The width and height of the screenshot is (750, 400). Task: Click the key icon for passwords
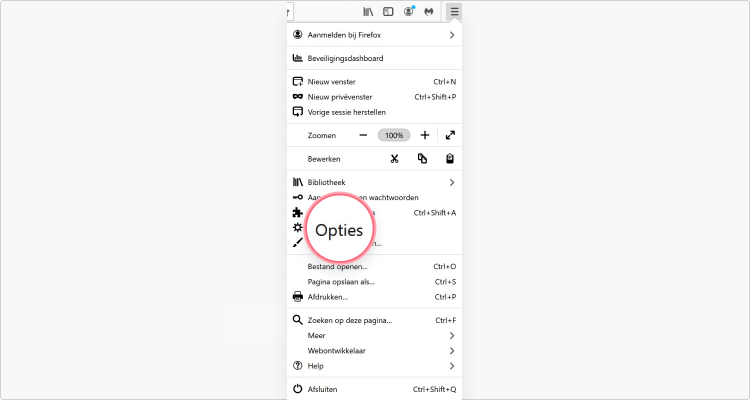coord(298,197)
